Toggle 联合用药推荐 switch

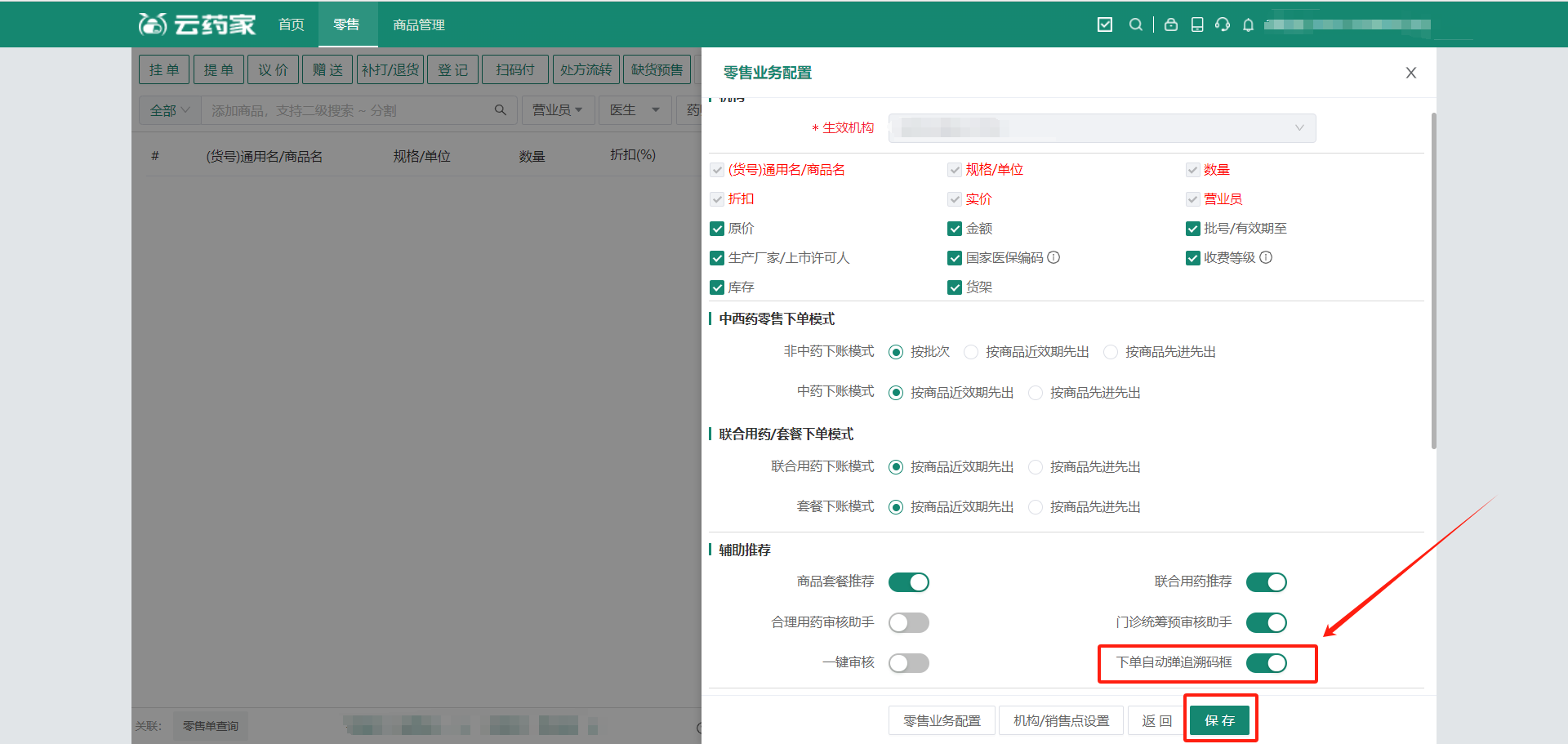pos(1267,582)
